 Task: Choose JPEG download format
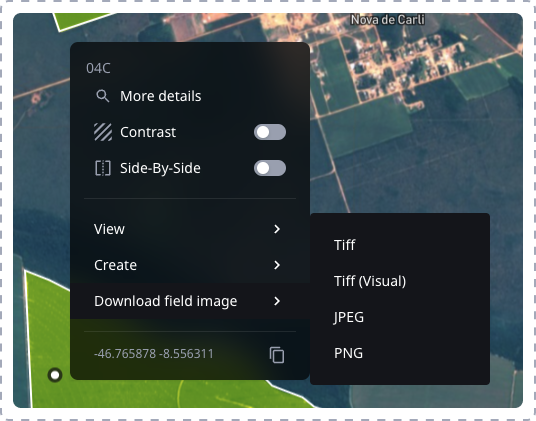point(400,317)
